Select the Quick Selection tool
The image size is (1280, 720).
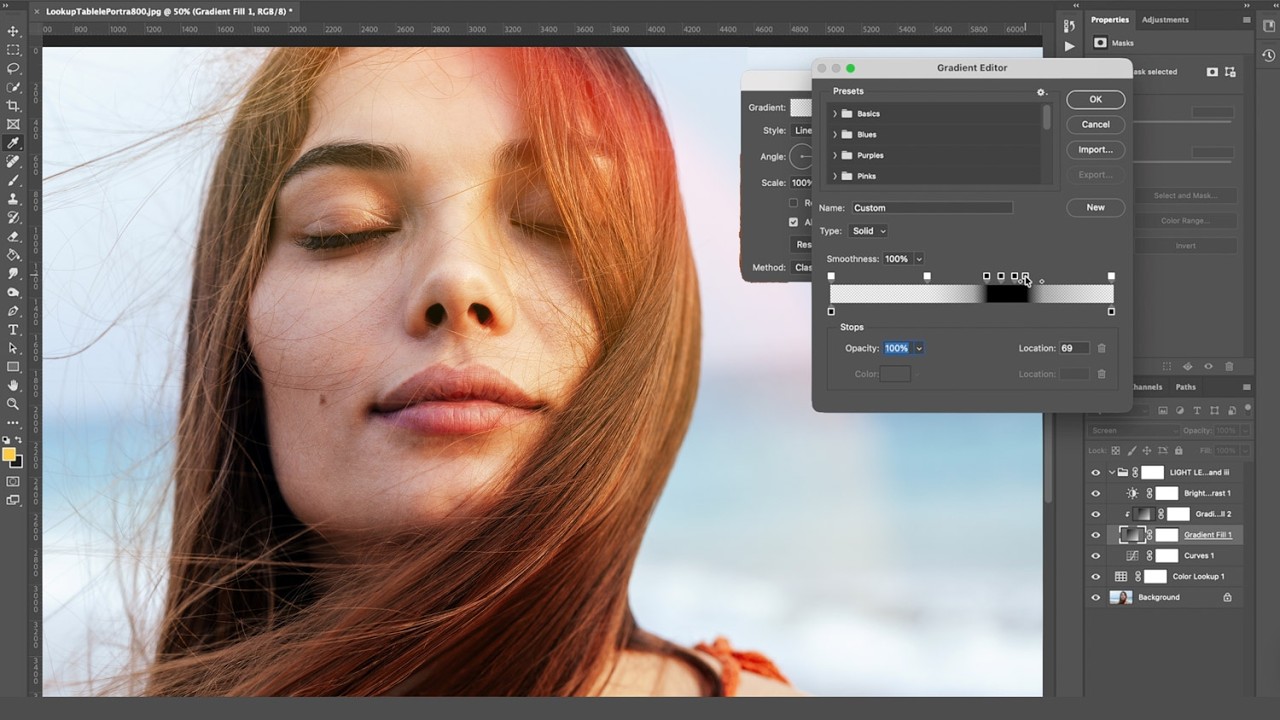(13, 87)
